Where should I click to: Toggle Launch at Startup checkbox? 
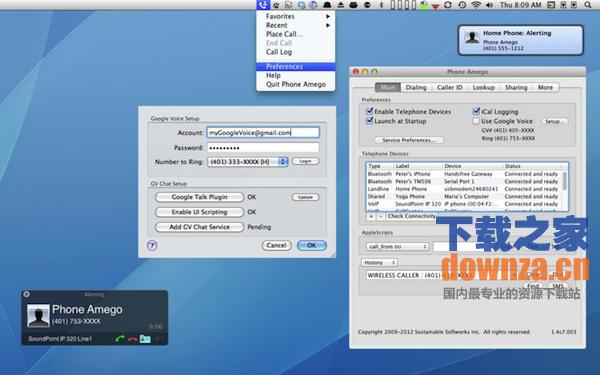(x=370, y=121)
